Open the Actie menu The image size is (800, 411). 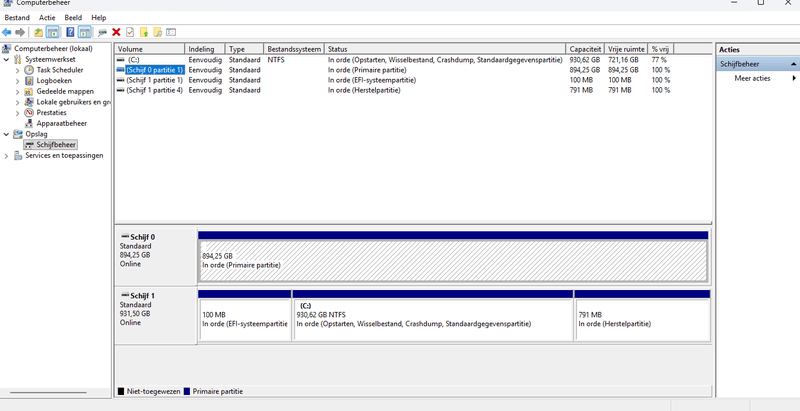pyautogui.click(x=47, y=18)
